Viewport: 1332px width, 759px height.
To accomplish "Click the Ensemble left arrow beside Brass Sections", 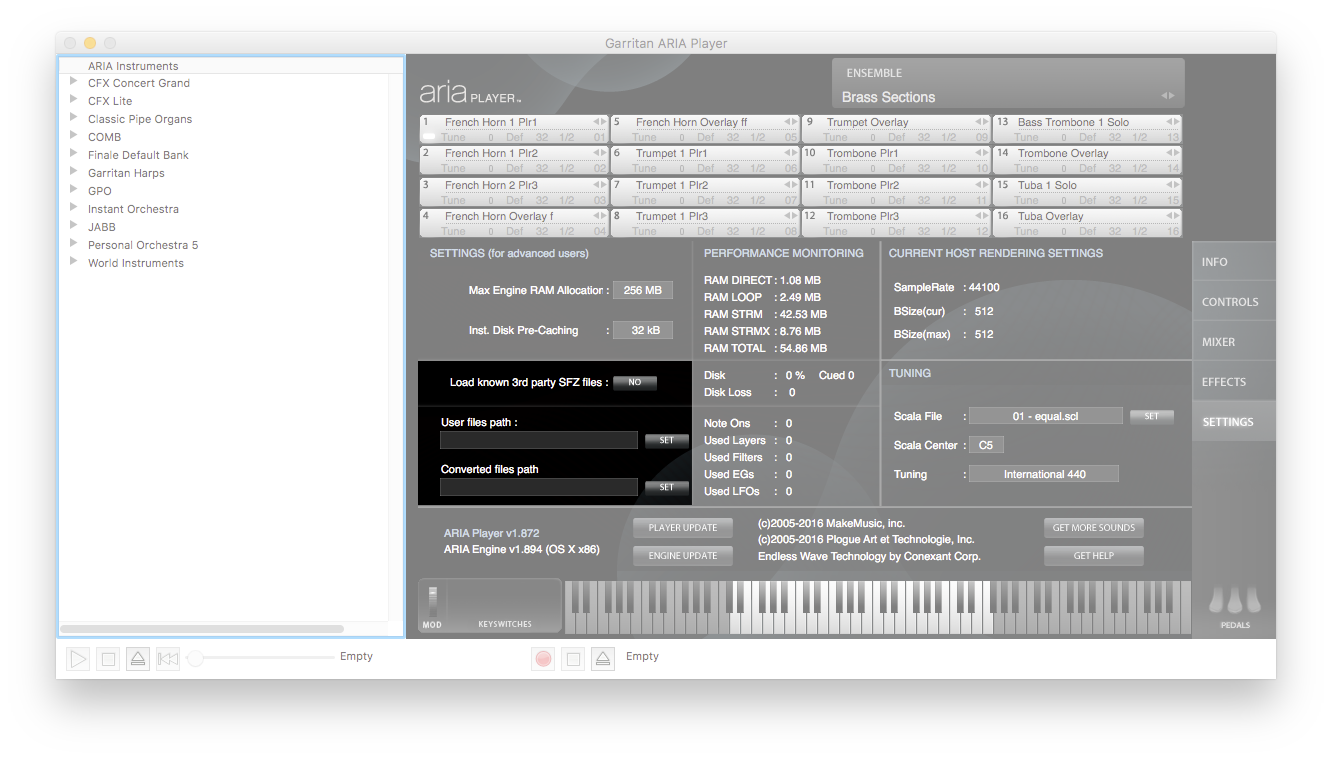I will pos(1164,96).
